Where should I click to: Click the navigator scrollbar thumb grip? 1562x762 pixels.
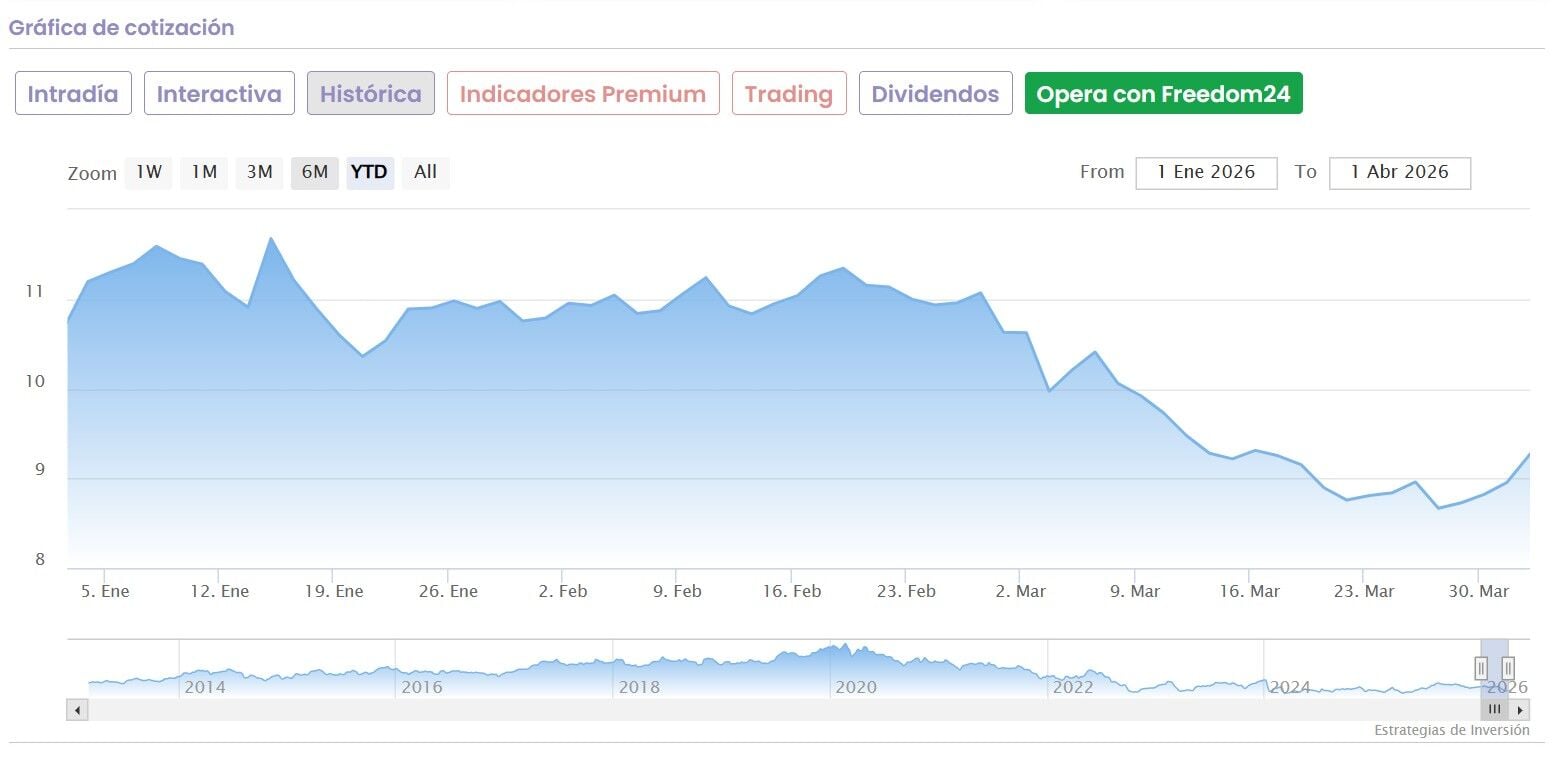pos(1494,710)
